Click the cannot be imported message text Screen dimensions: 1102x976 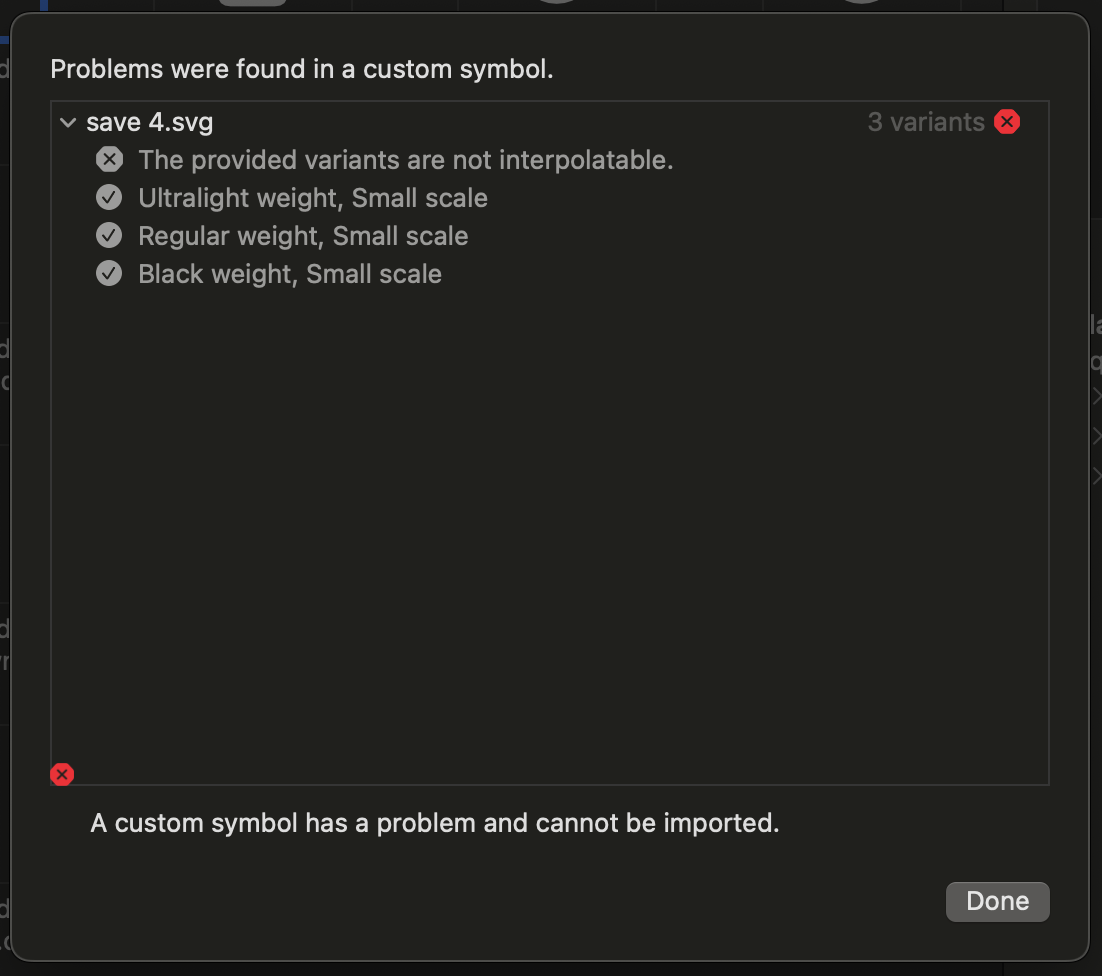click(x=435, y=823)
